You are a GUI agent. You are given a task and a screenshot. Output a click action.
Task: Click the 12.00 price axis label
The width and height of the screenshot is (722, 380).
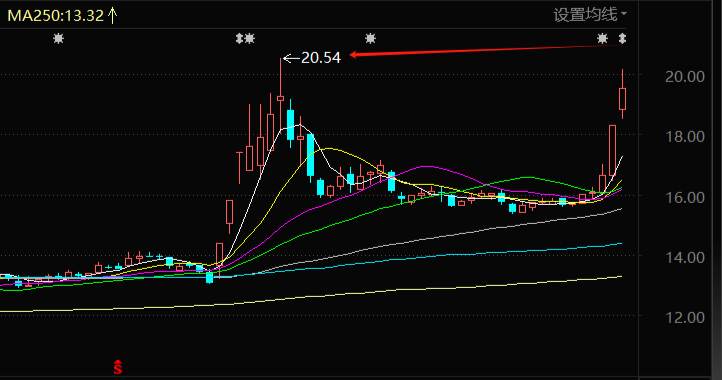click(x=685, y=317)
